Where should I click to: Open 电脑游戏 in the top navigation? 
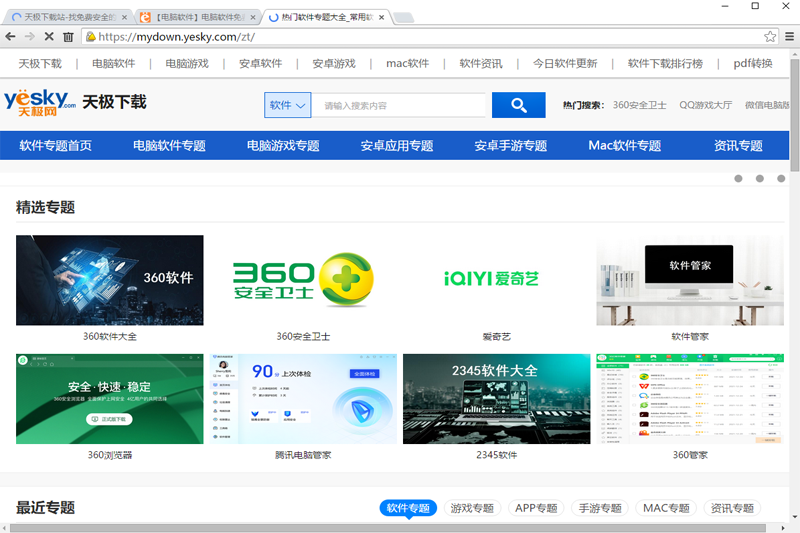click(187, 64)
